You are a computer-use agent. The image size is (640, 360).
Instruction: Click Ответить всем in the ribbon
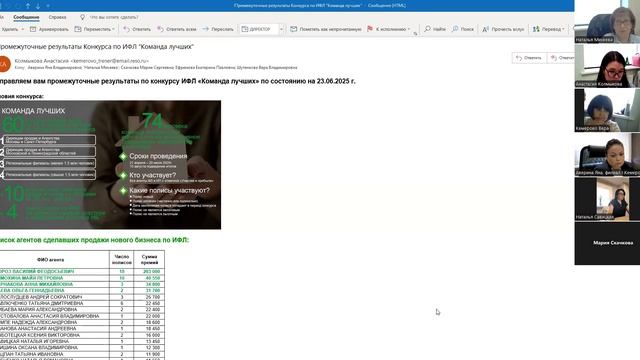pos(177,29)
